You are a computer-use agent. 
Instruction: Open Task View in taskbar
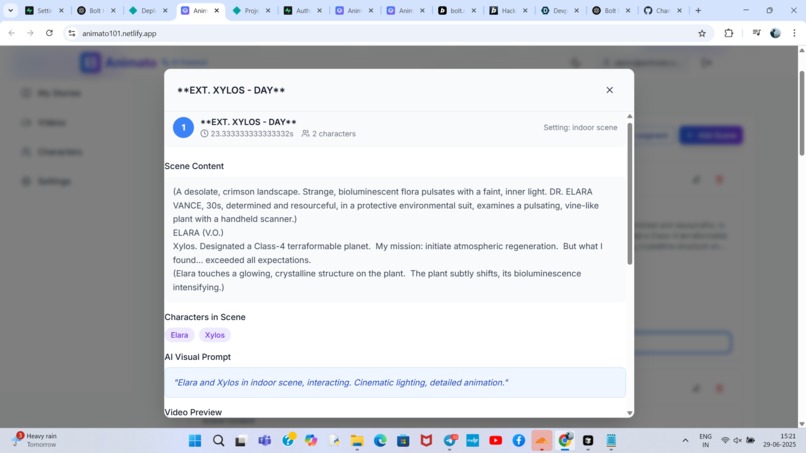pyautogui.click(x=241, y=441)
